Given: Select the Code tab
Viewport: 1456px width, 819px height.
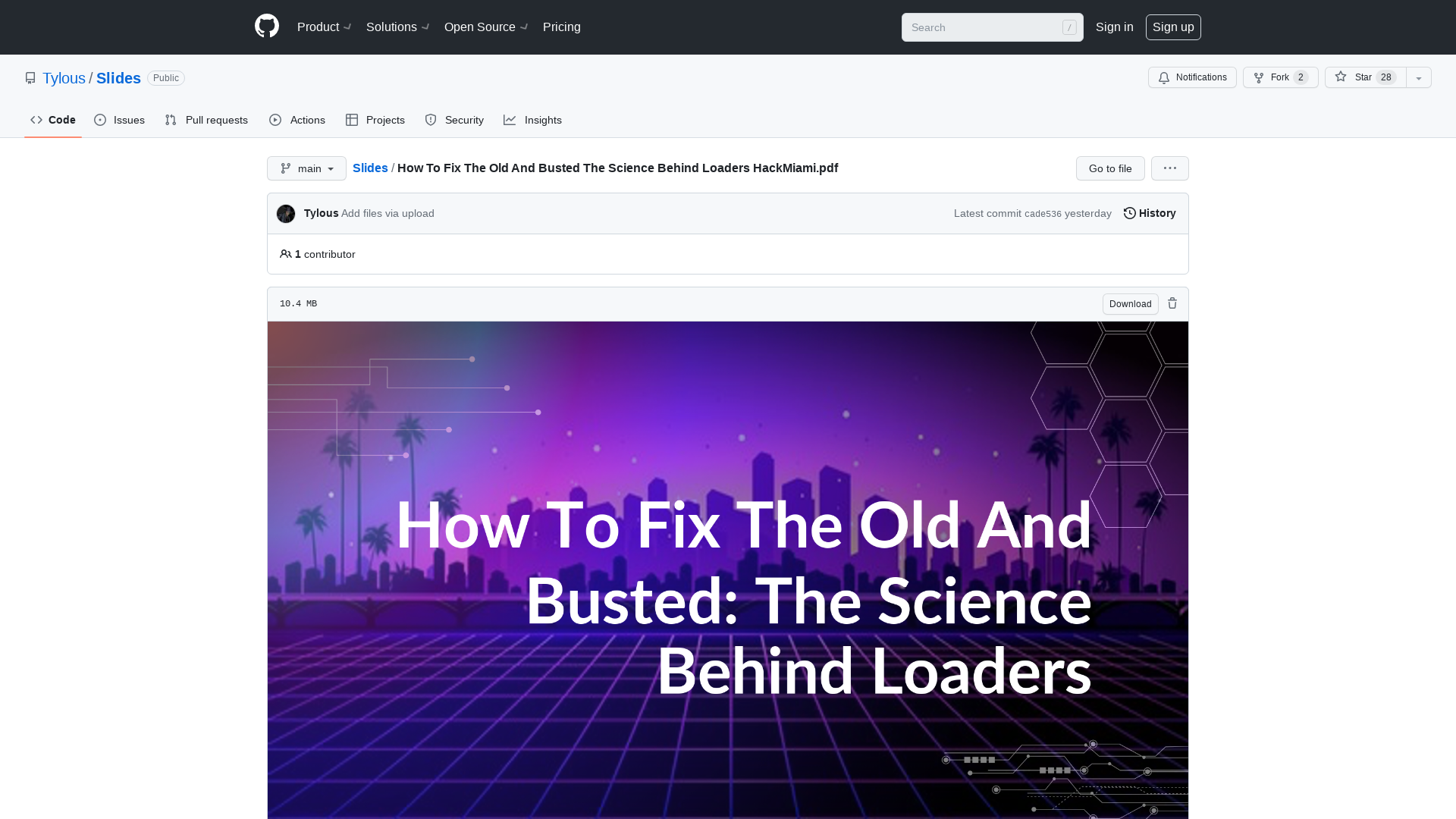Looking at the screenshot, I should [x=53, y=120].
